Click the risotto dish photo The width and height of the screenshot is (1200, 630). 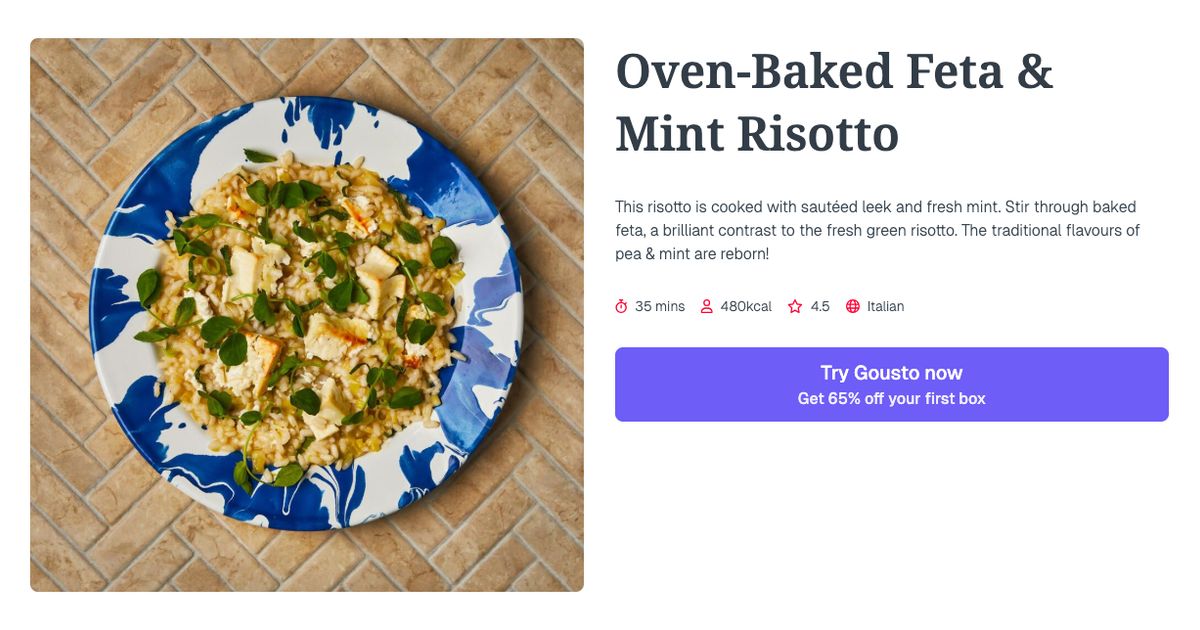(307, 315)
